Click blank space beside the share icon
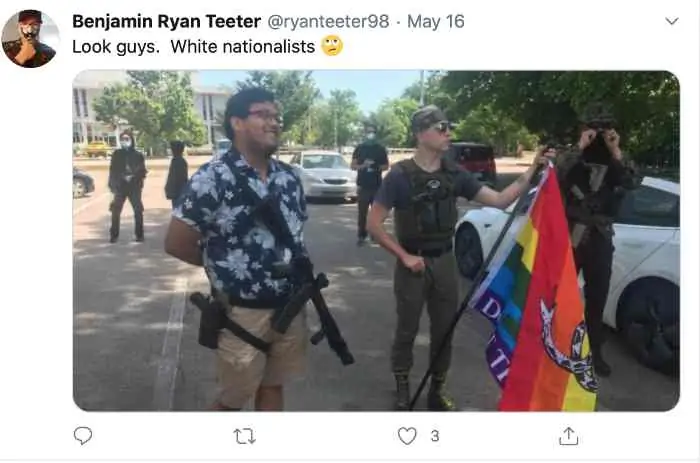This screenshot has height=463, width=700. pyautogui.click(x=634, y=436)
